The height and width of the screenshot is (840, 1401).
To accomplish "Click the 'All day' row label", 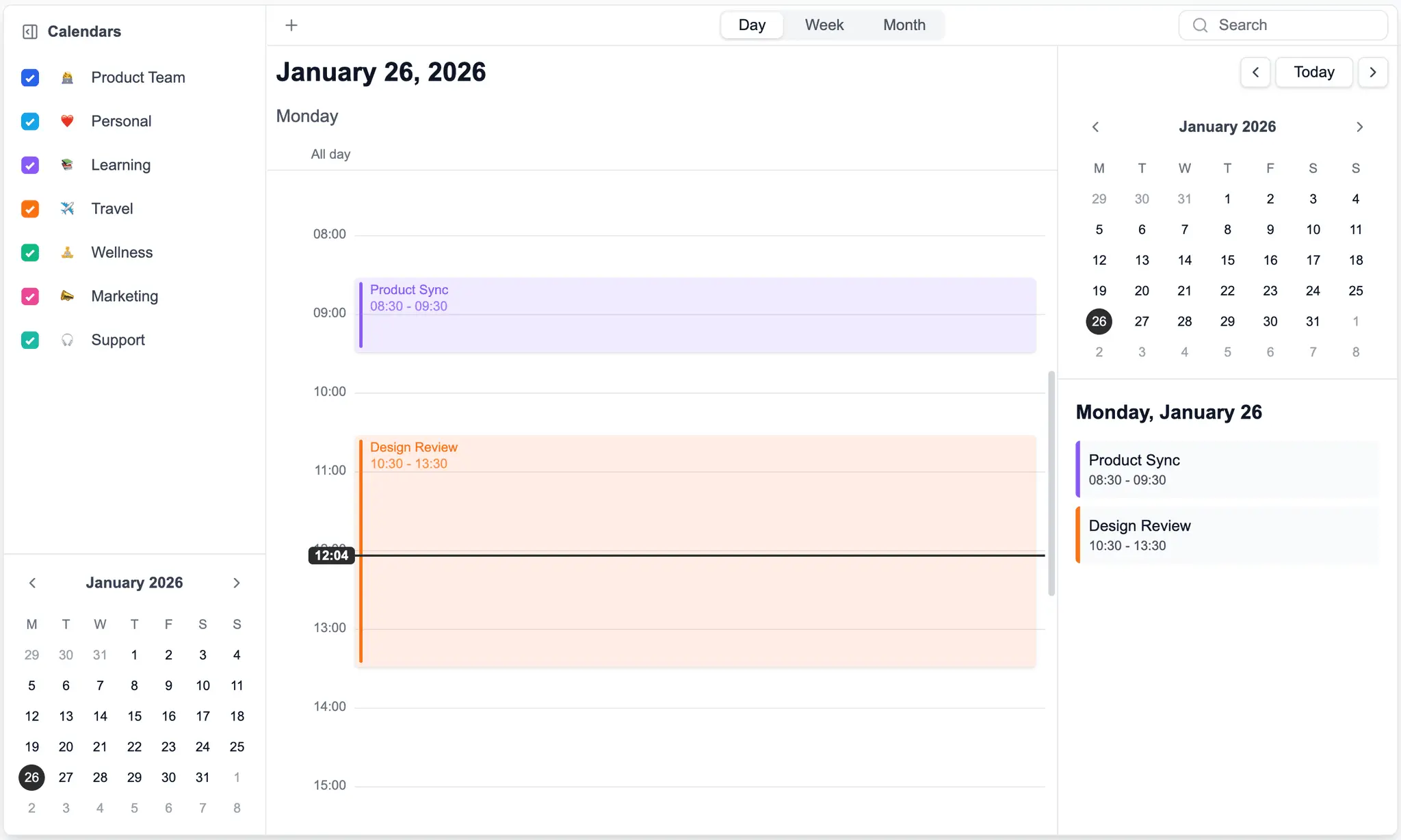I will (330, 155).
